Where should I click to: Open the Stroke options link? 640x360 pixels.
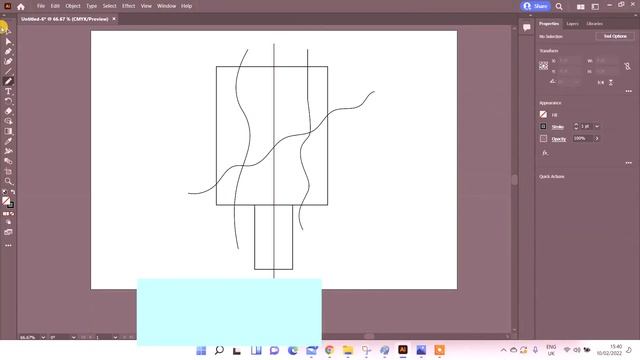click(558, 127)
